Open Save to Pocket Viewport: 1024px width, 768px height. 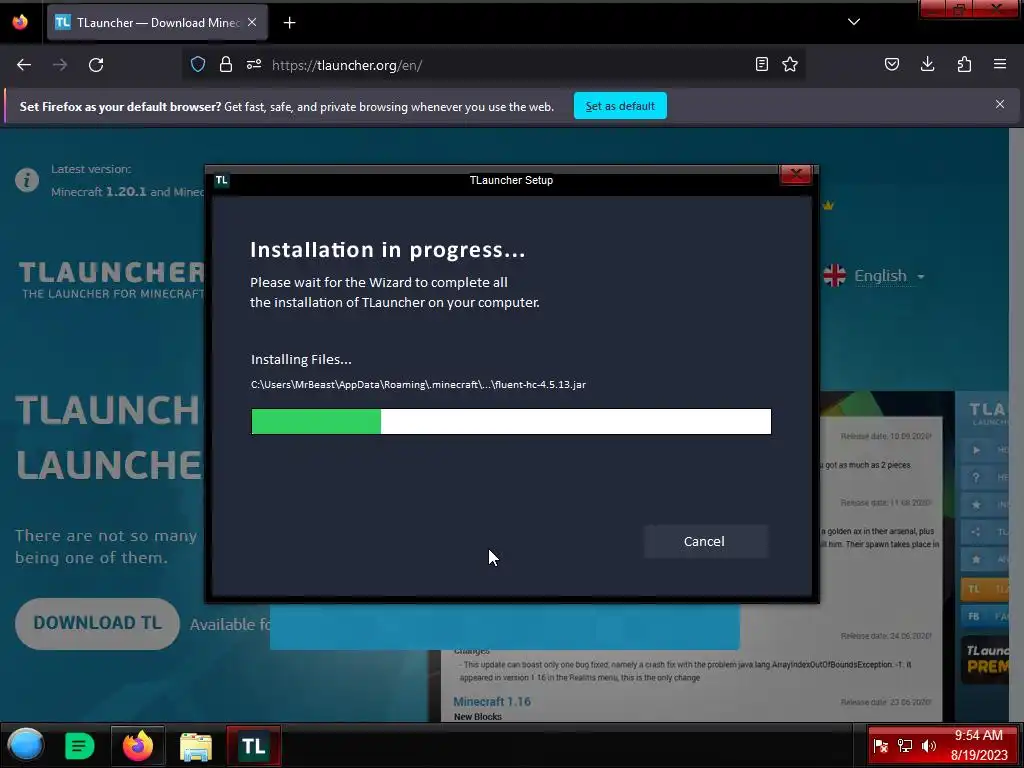[891, 64]
